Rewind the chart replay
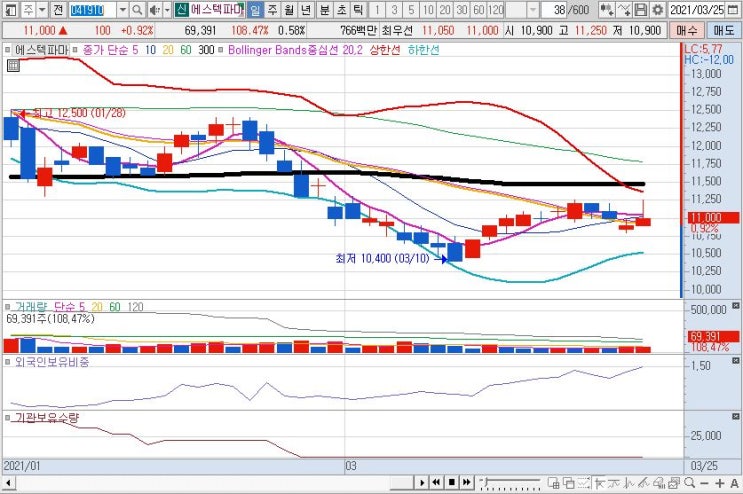This screenshot has width=743, height=494. point(436,483)
